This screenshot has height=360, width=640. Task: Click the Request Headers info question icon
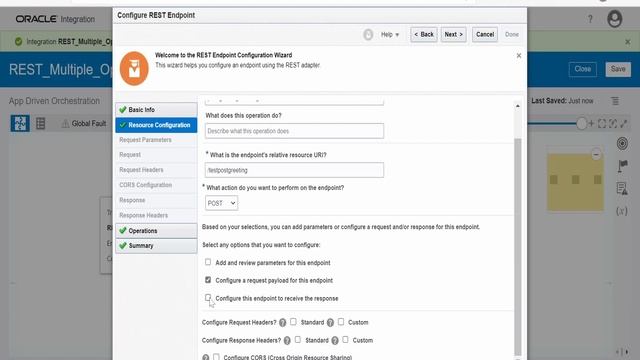pos(282,322)
